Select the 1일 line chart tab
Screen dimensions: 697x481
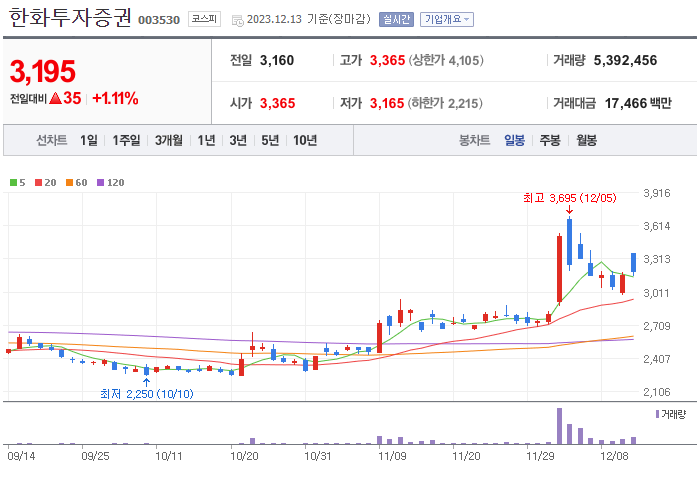pos(88,140)
